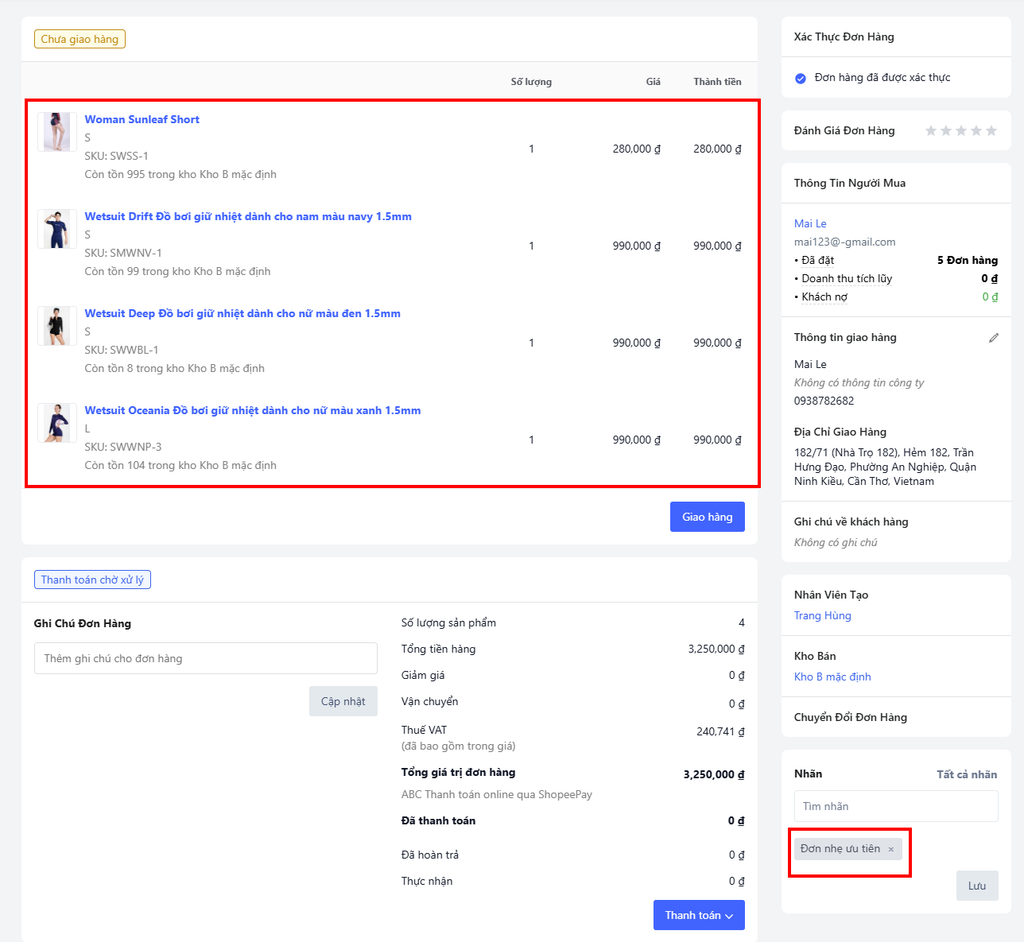Click the Wetsuit Deep black product image
Viewport: 1024px width, 942px height.
[56, 326]
